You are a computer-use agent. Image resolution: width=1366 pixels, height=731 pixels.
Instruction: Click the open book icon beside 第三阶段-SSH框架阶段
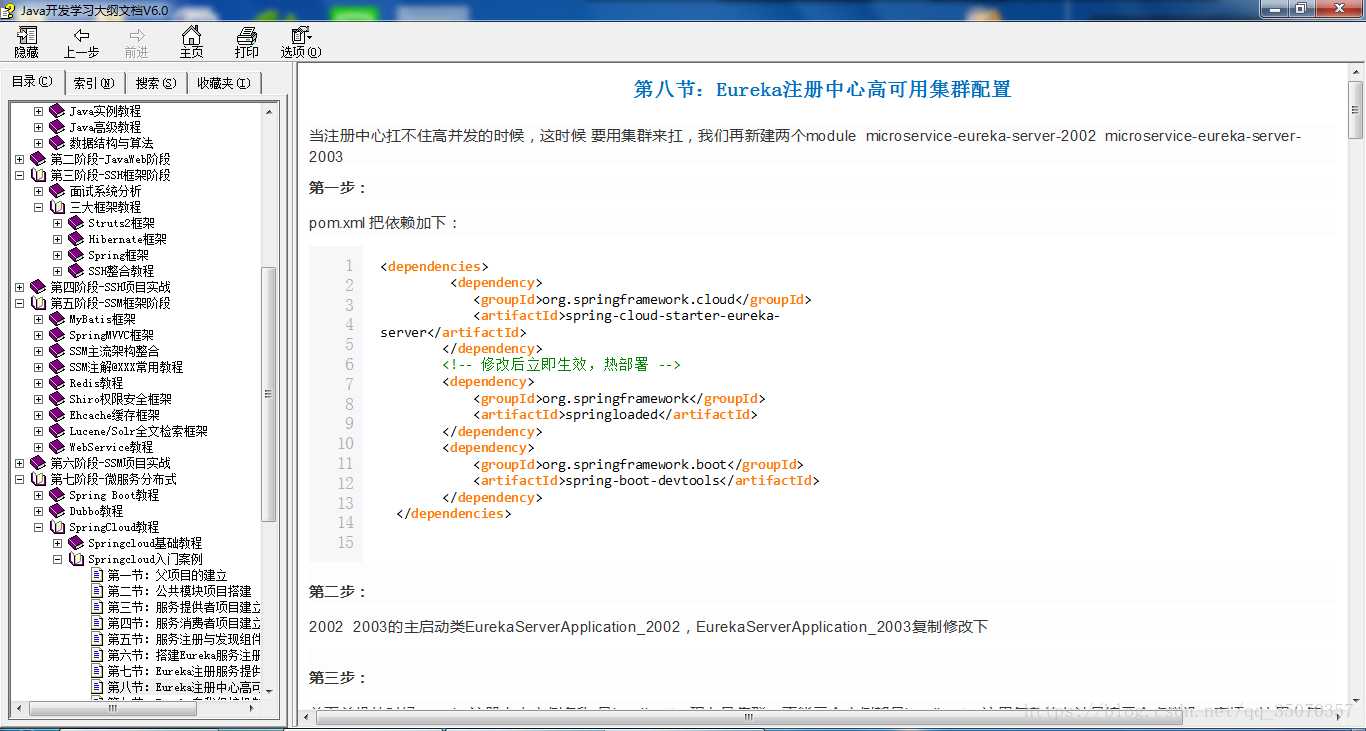pyautogui.click(x=38, y=175)
